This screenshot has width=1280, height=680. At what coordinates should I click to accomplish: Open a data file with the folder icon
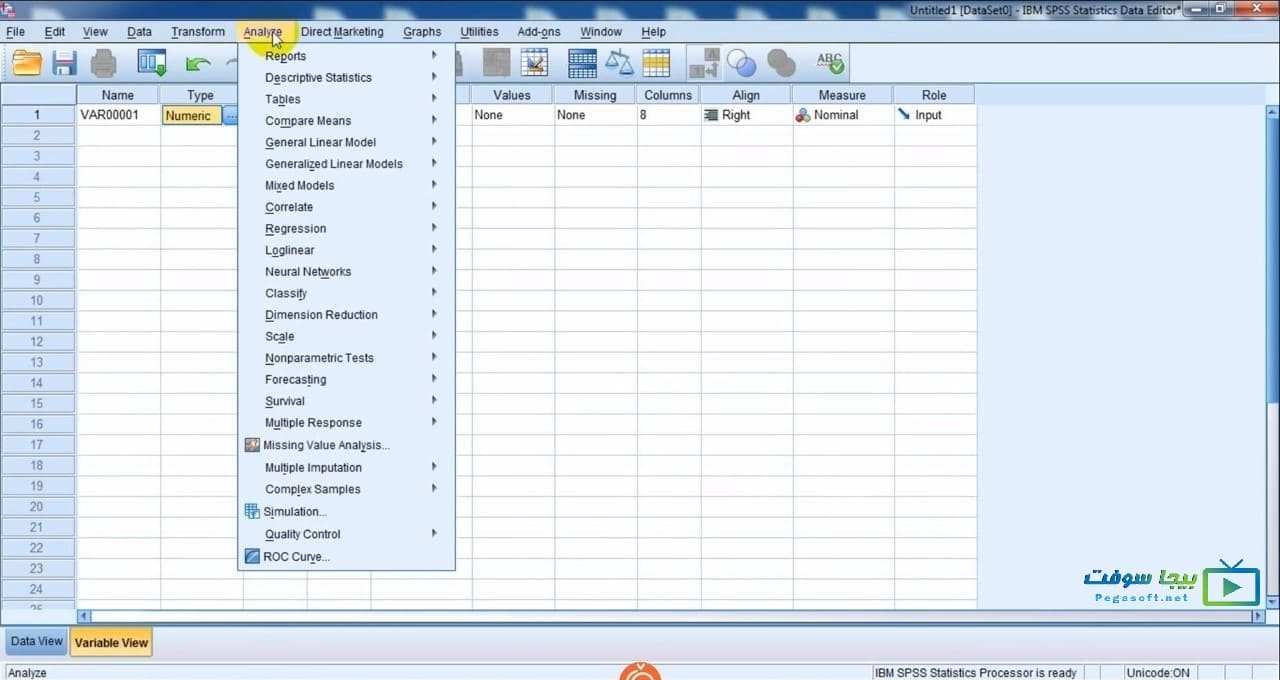tap(27, 63)
